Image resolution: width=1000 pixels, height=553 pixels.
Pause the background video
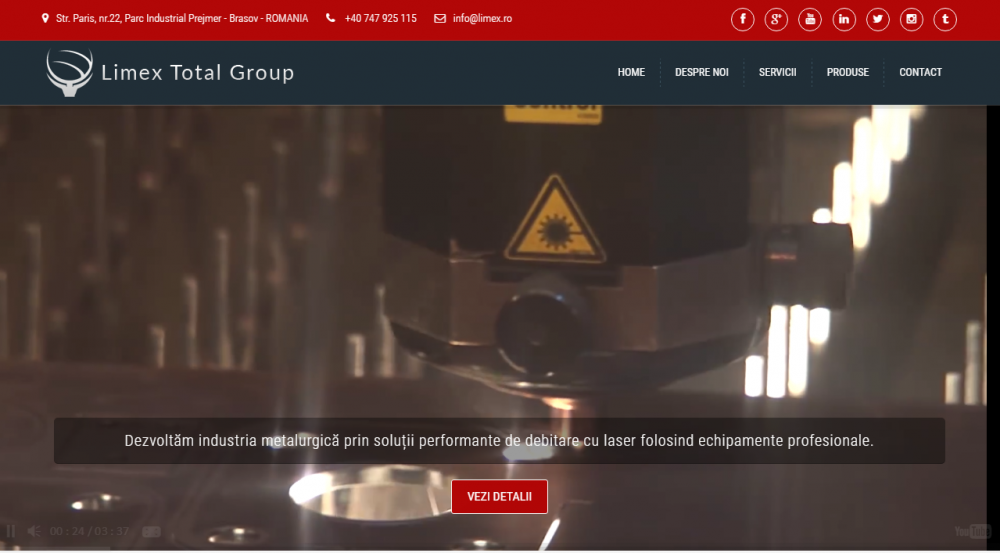tap(11, 531)
